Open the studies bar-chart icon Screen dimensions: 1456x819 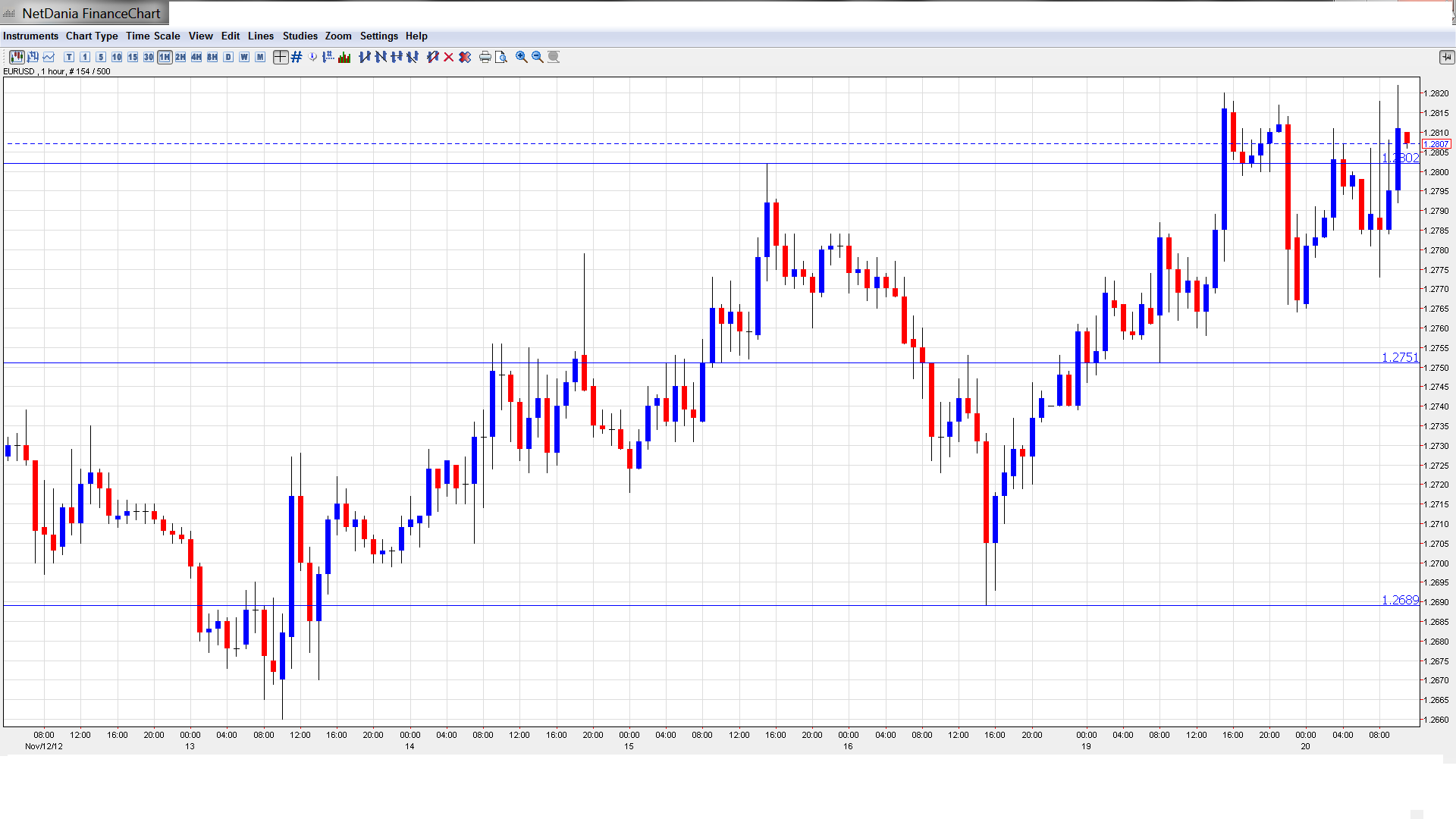click(x=344, y=57)
